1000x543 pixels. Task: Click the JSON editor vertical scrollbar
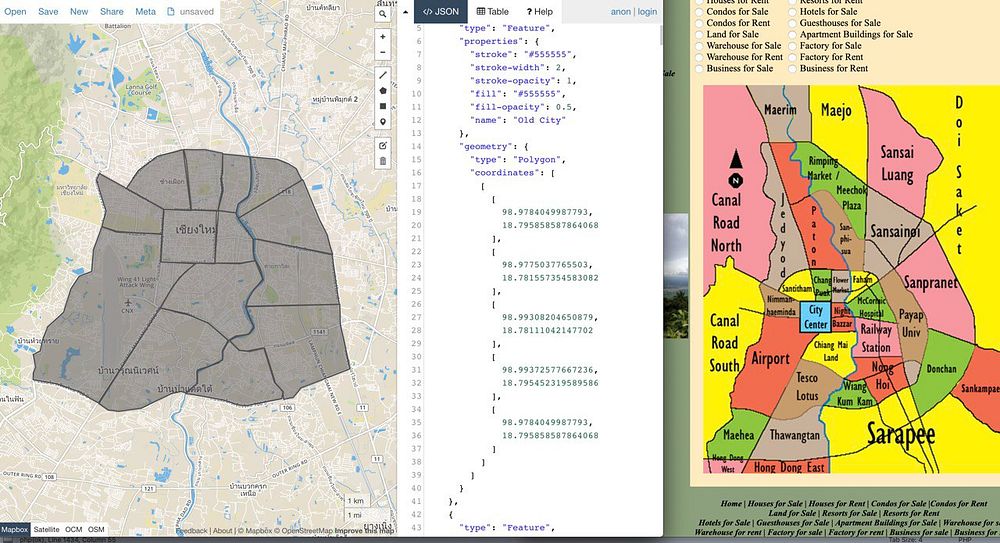[x=661, y=35]
